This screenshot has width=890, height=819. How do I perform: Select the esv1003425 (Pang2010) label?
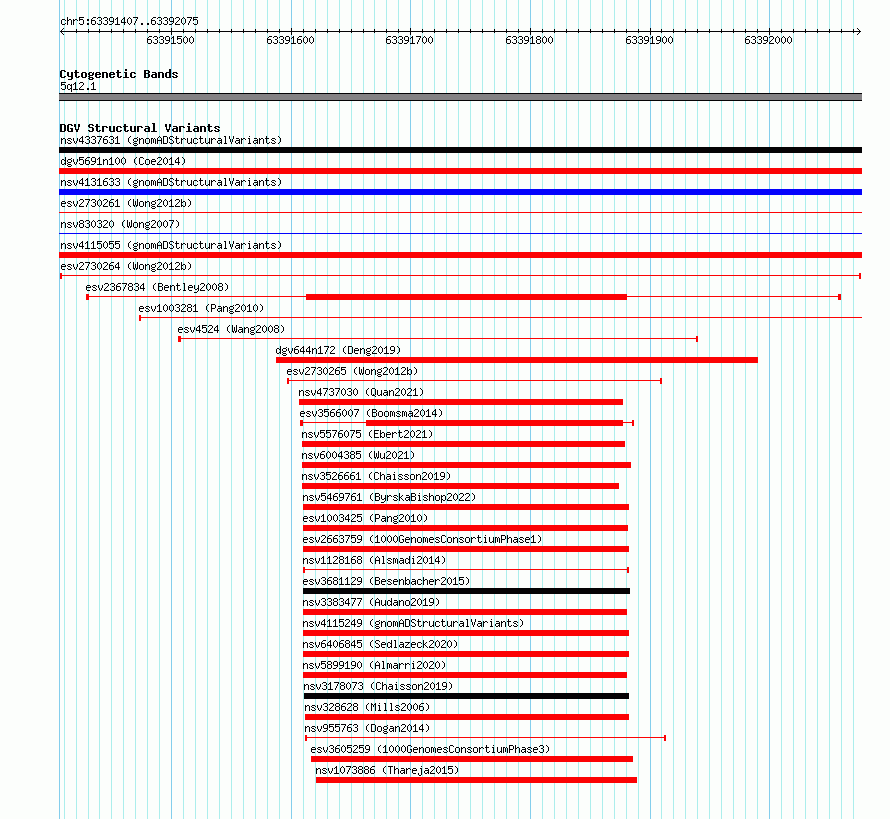[365, 518]
